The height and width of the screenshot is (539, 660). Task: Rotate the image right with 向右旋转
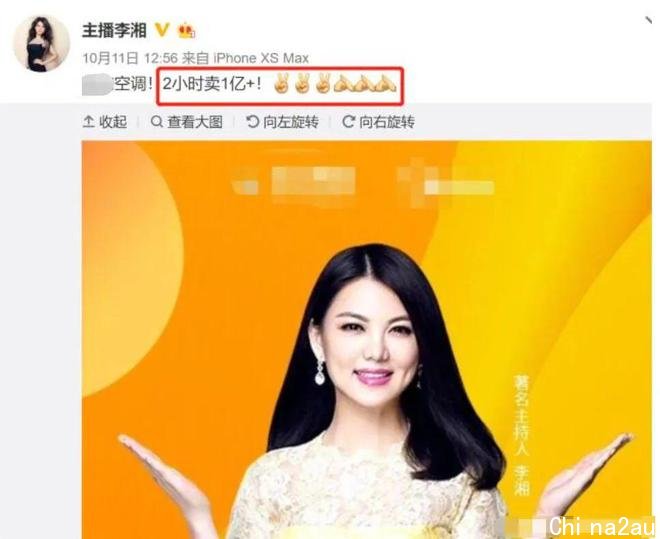click(378, 122)
